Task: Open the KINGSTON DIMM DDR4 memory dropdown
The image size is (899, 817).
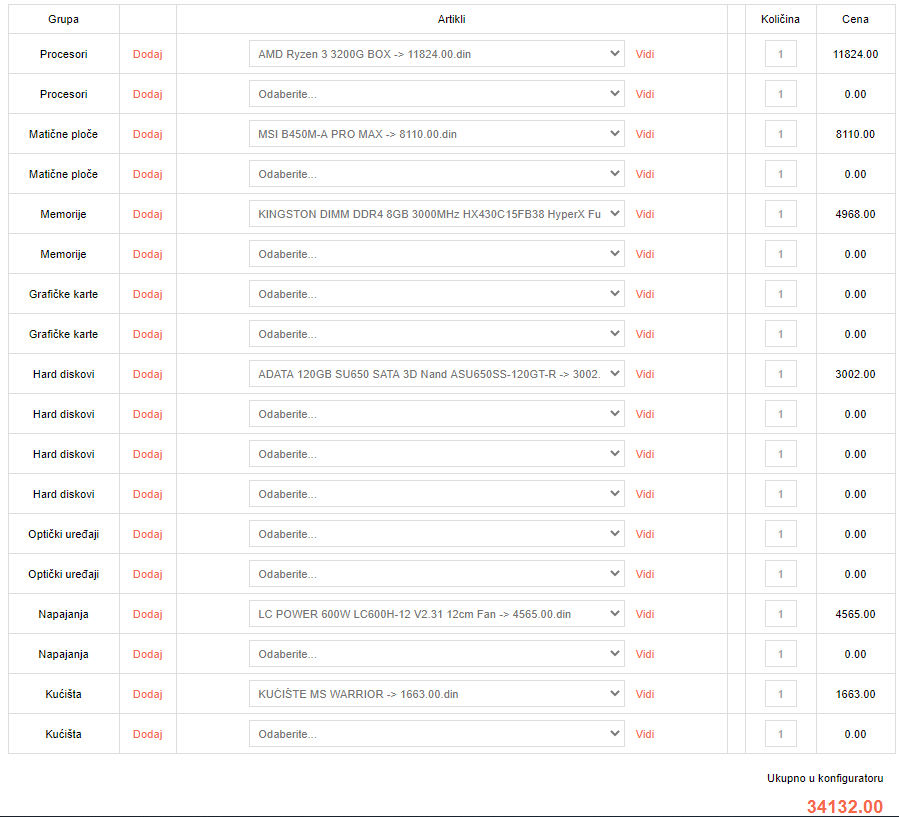Action: (x=436, y=214)
